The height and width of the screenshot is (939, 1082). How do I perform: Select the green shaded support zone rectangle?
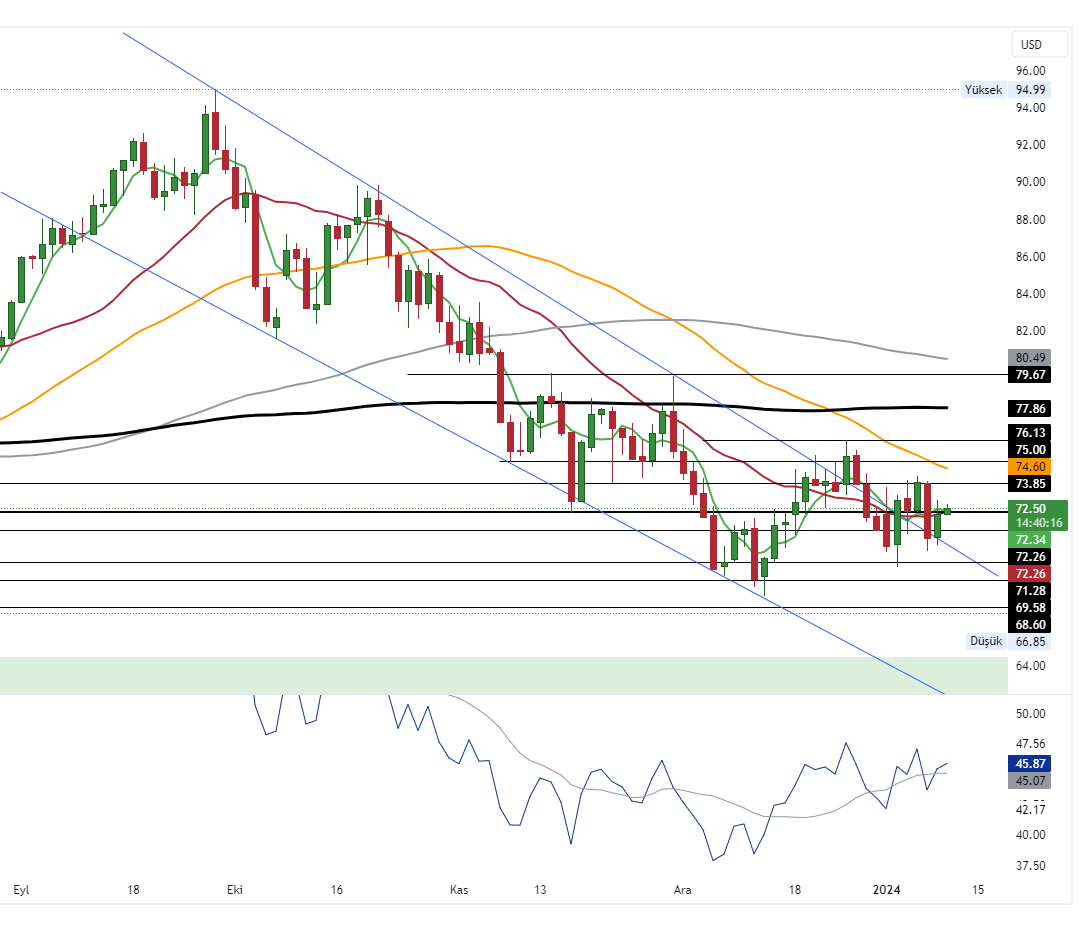(500, 675)
